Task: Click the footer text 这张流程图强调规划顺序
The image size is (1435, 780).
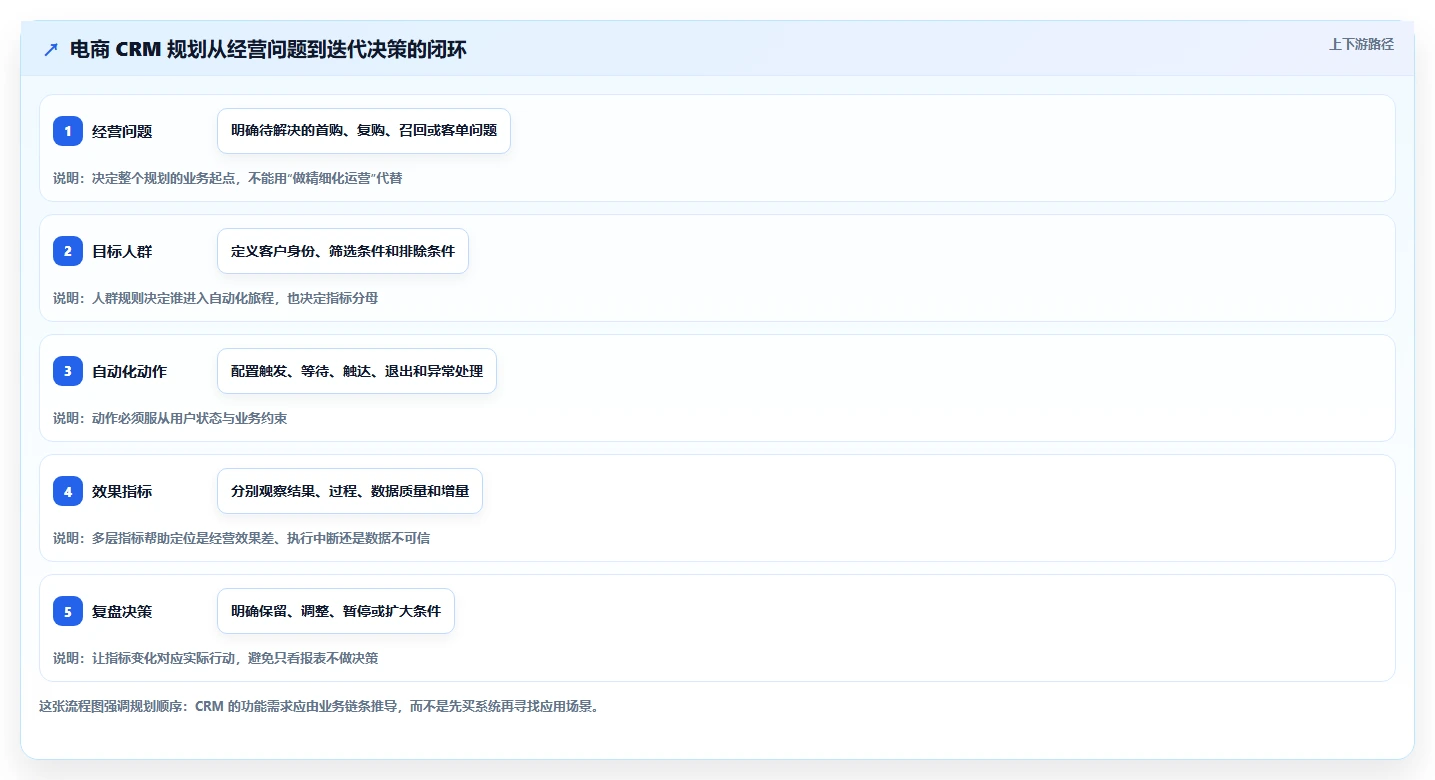Action: 110,706
